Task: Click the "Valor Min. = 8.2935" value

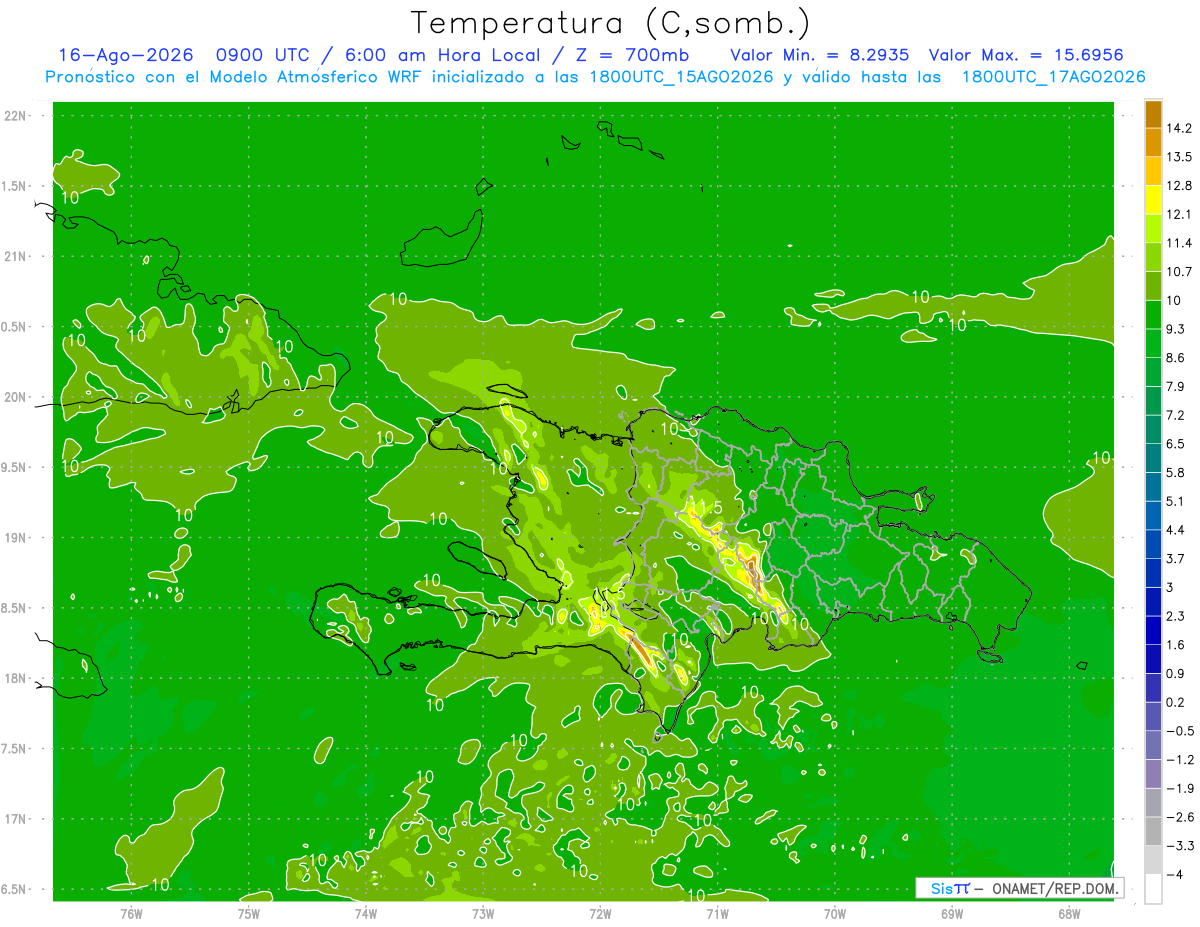Action: click(x=820, y=55)
